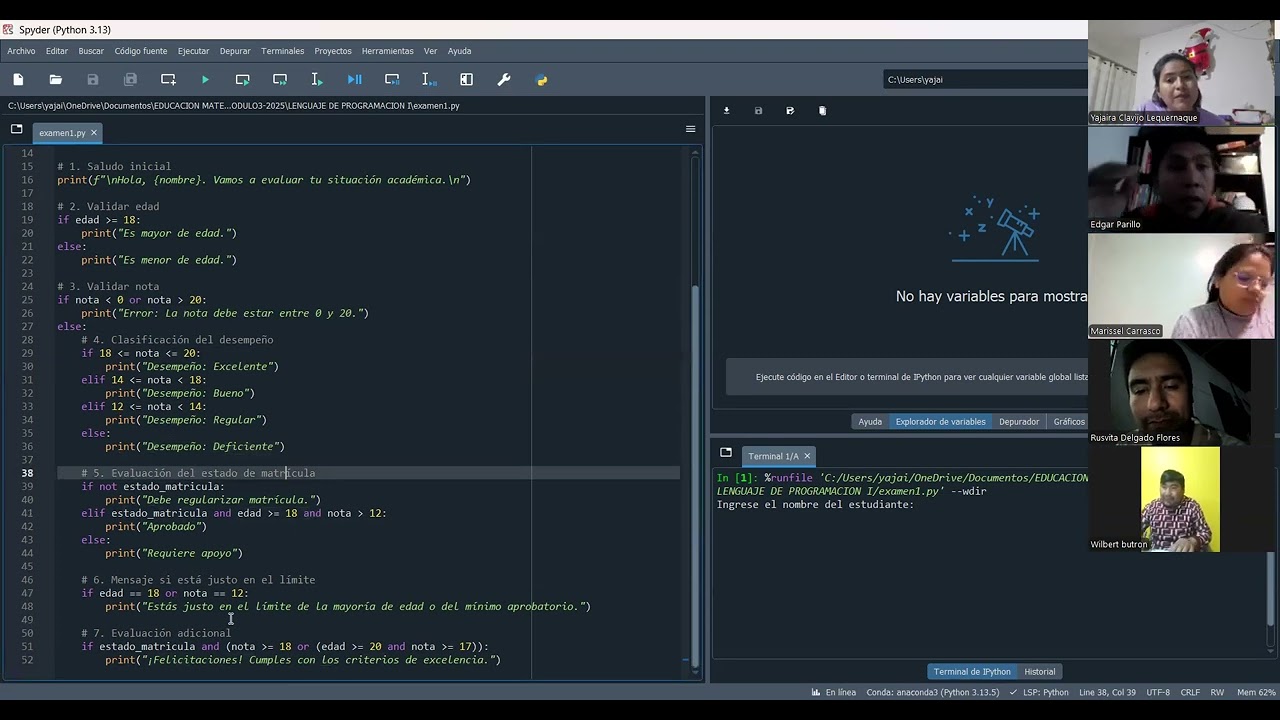Open PYTHONPATH manager Python icon
The height and width of the screenshot is (720, 1280).
[x=541, y=80]
